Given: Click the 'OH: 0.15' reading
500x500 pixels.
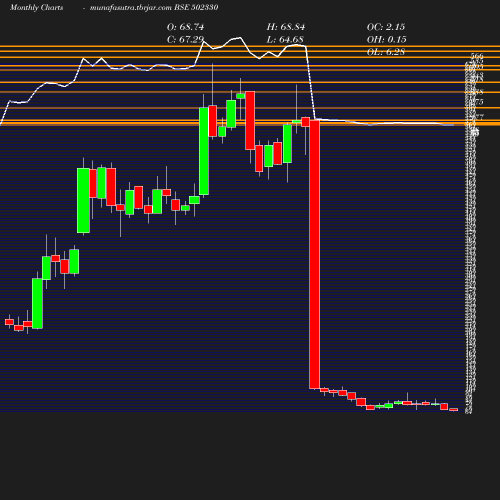Looking at the screenshot, I should coord(386,40).
